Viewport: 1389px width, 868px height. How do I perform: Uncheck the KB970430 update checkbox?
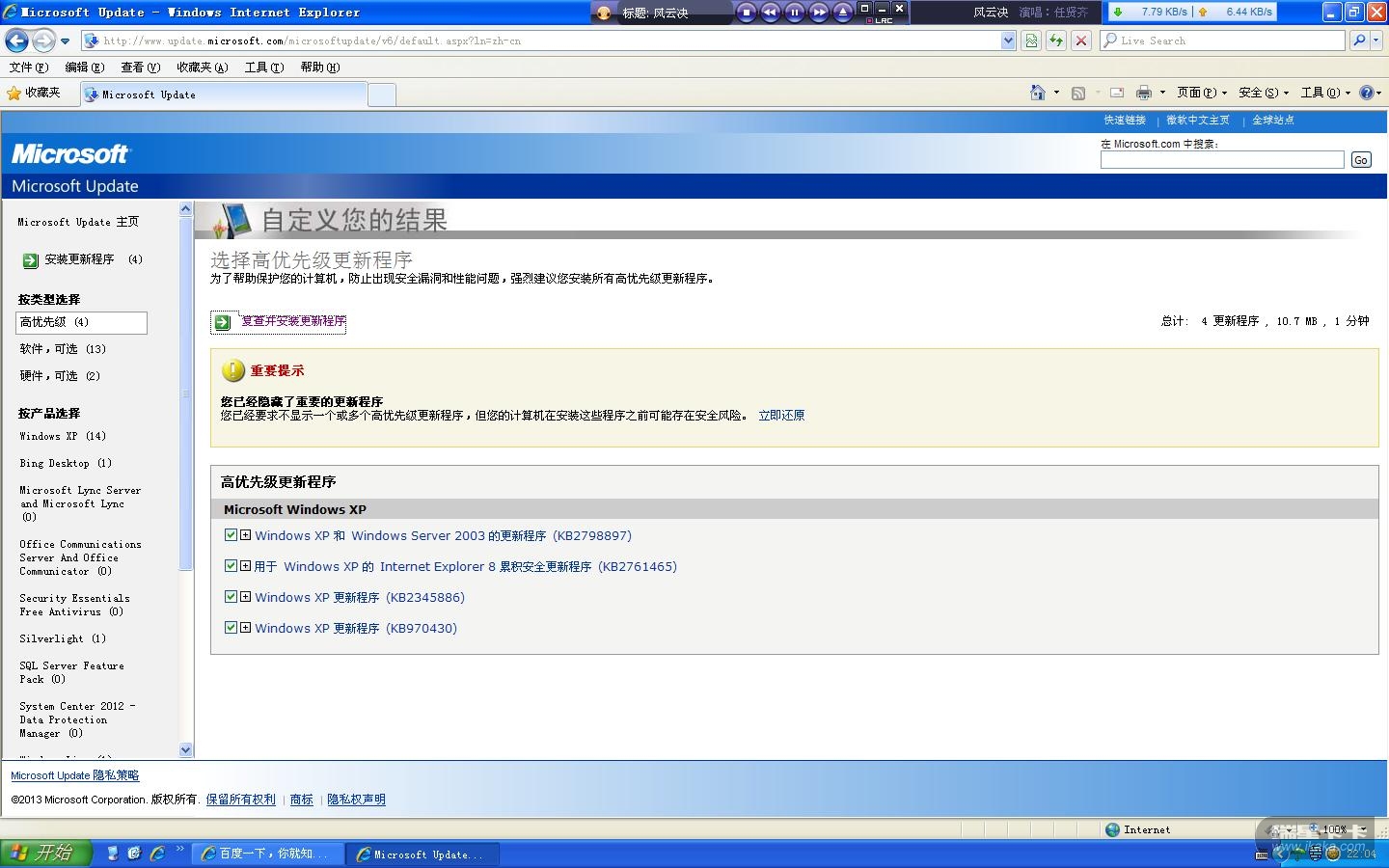[x=231, y=628]
